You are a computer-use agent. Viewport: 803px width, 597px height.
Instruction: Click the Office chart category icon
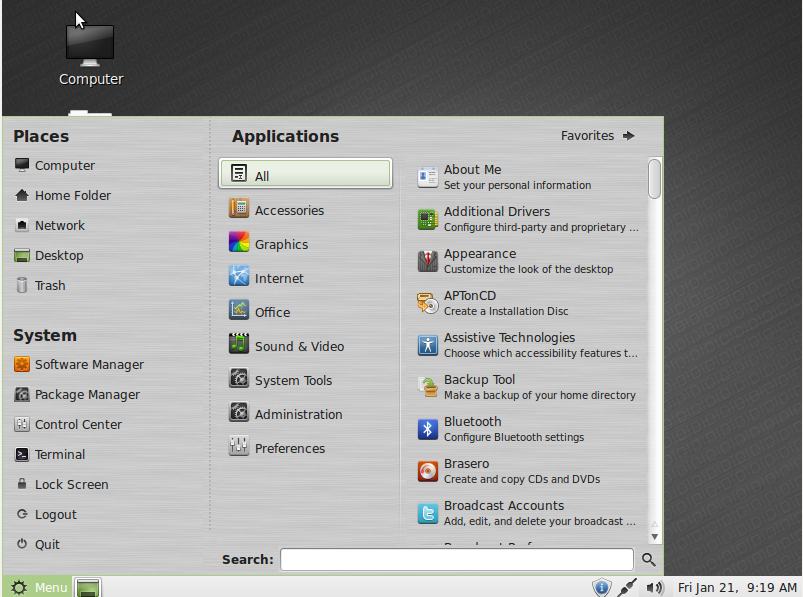239,310
